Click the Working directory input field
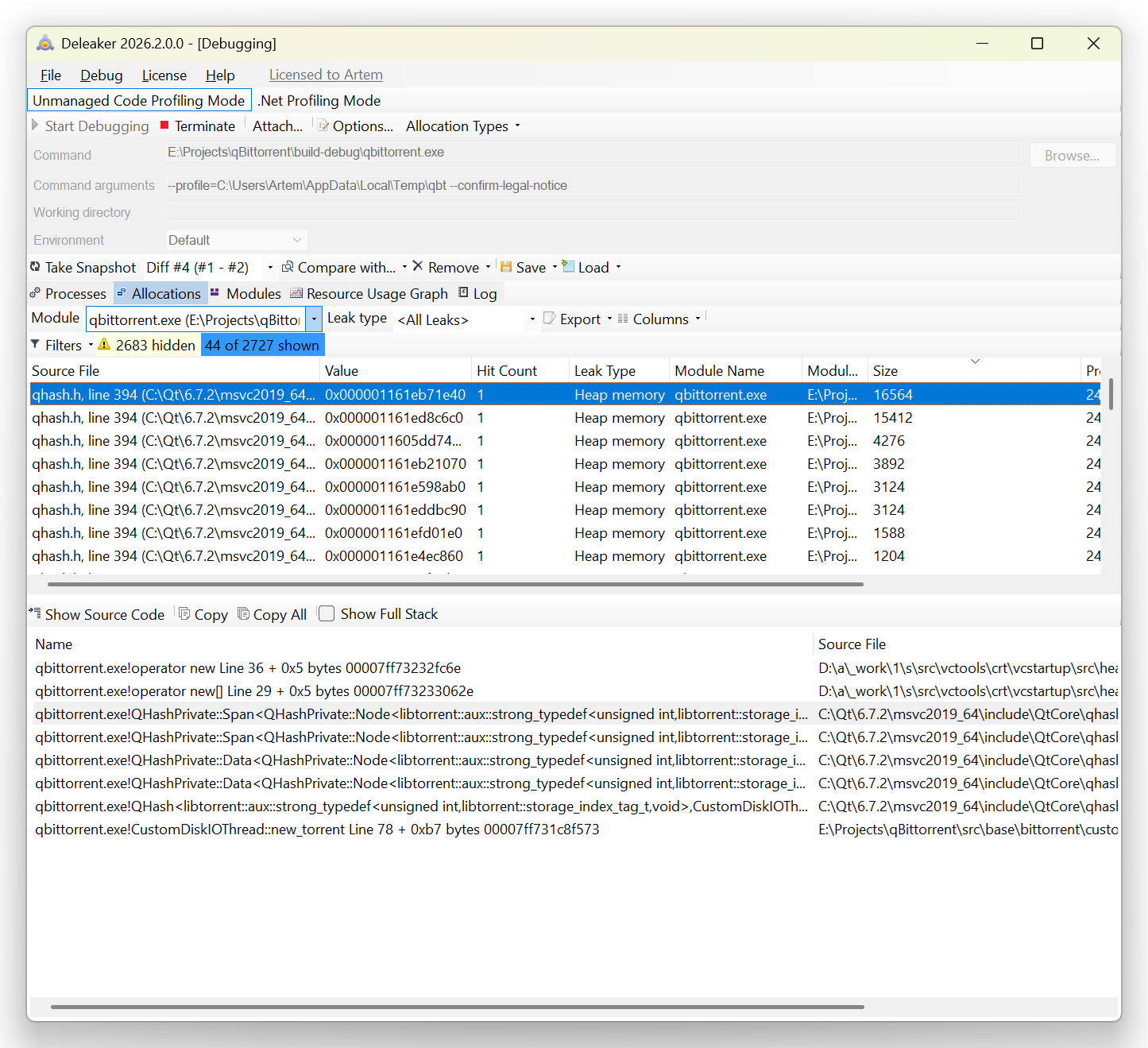The height and width of the screenshot is (1048, 1148). coord(593,212)
